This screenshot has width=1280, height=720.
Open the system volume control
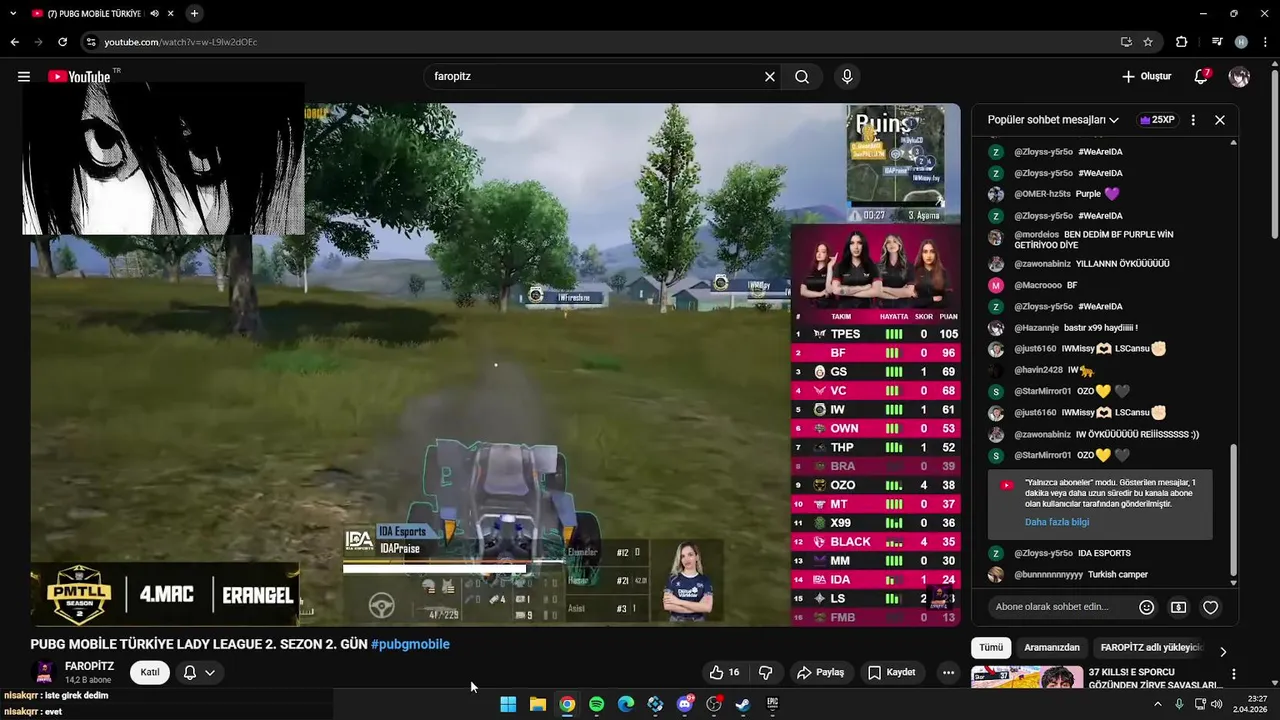tap(1217, 704)
